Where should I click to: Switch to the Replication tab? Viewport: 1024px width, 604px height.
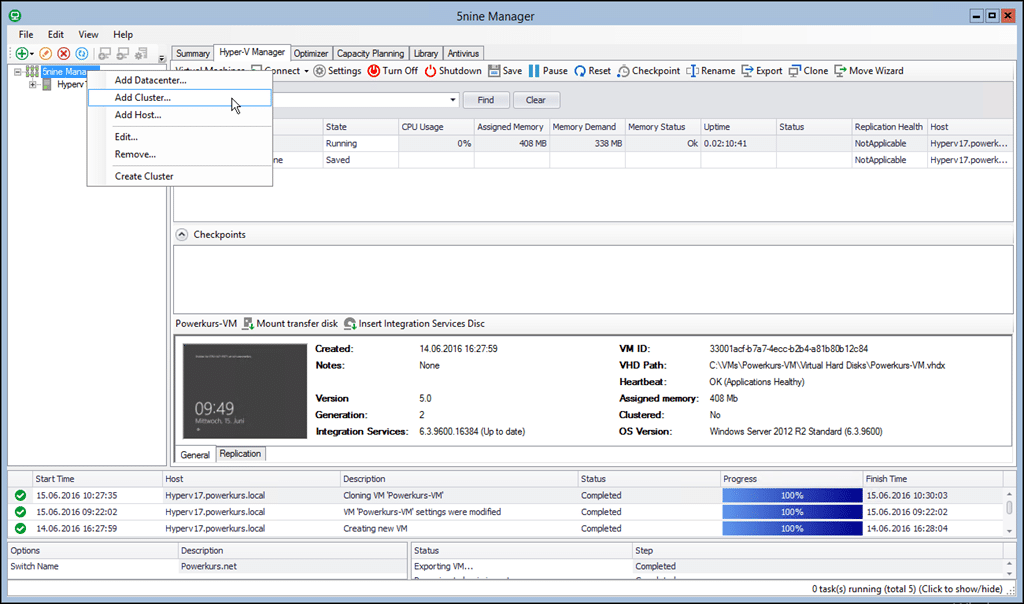pos(240,454)
